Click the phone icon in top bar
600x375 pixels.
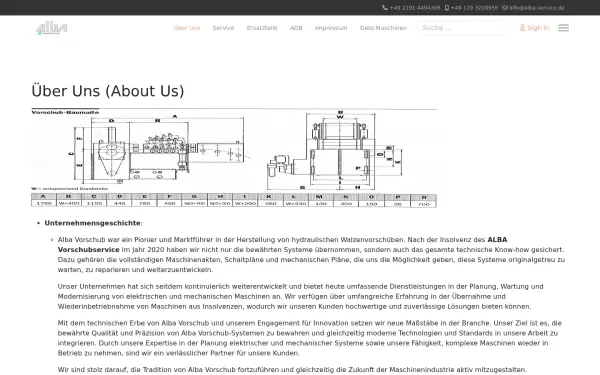[385, 8]
